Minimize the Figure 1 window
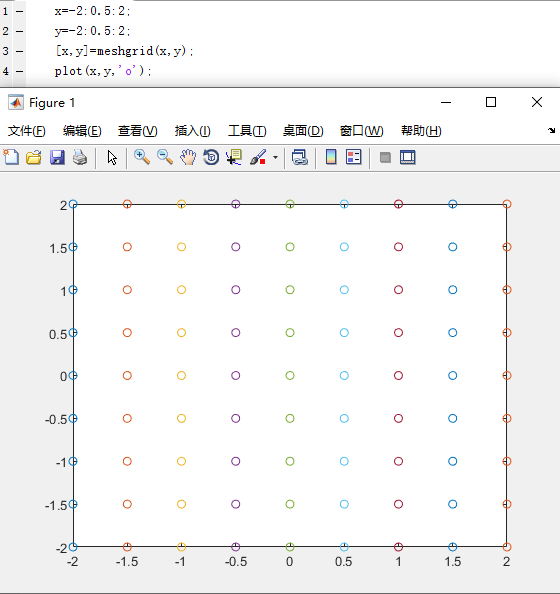The image size is (560, 594). tap(446, 102)
